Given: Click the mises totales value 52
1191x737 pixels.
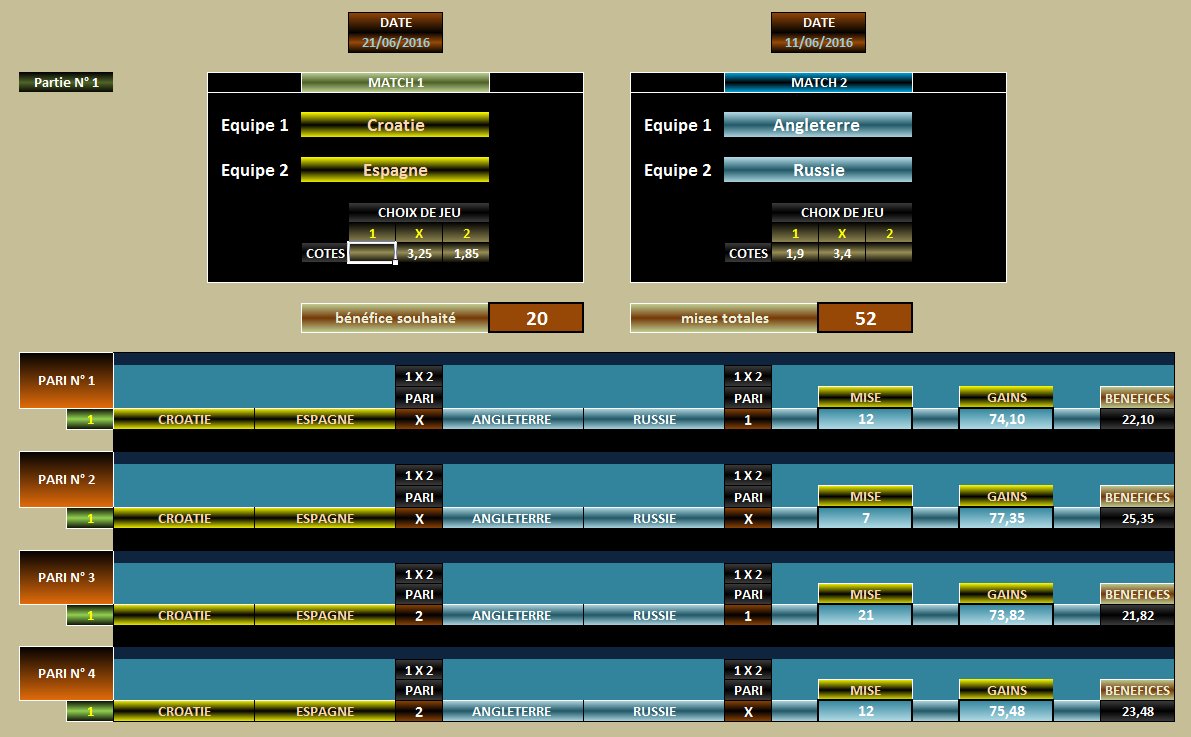Looking at the screenshot, I should (862, 317).
